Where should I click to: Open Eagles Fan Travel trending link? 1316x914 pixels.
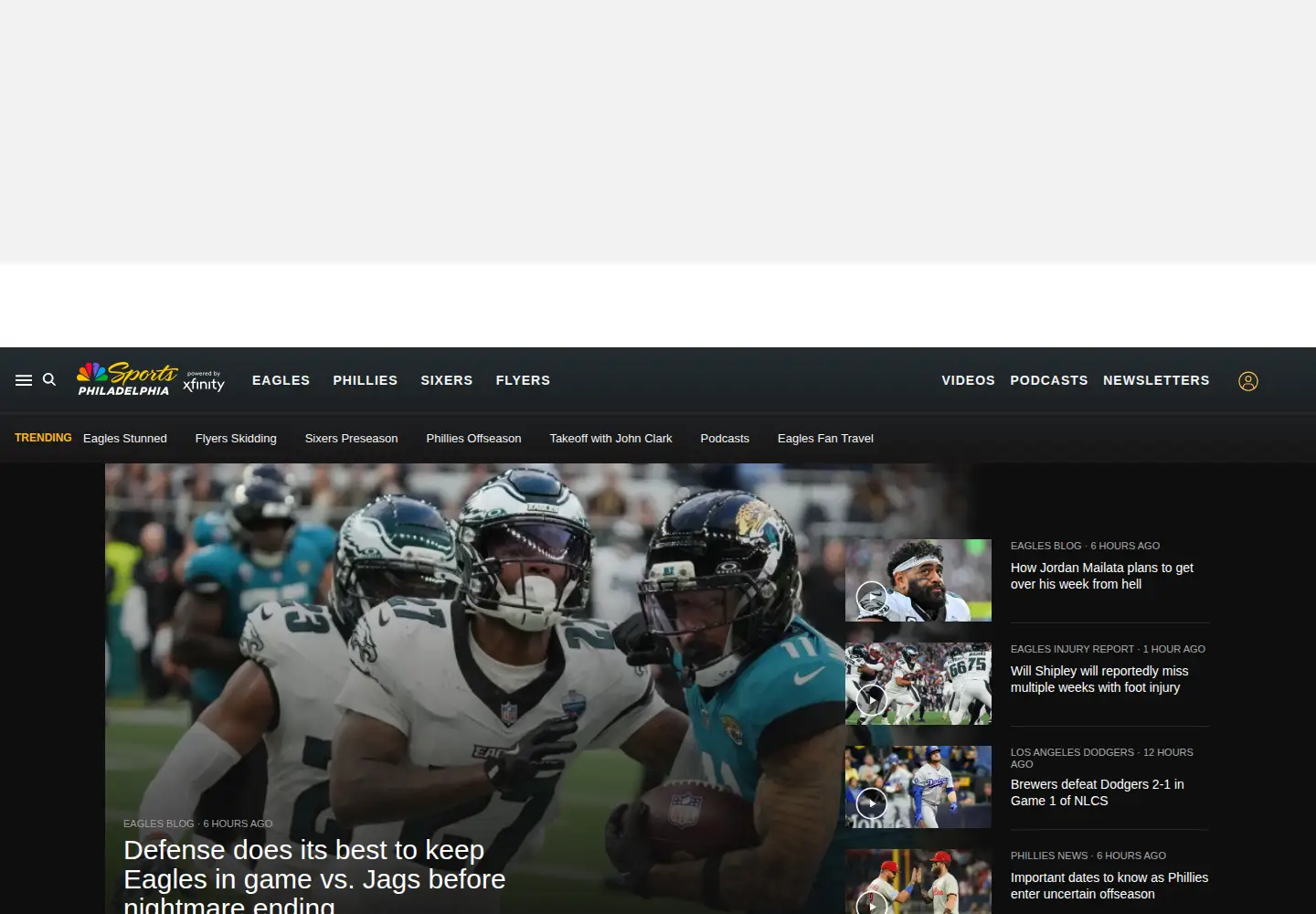point(825,439)
